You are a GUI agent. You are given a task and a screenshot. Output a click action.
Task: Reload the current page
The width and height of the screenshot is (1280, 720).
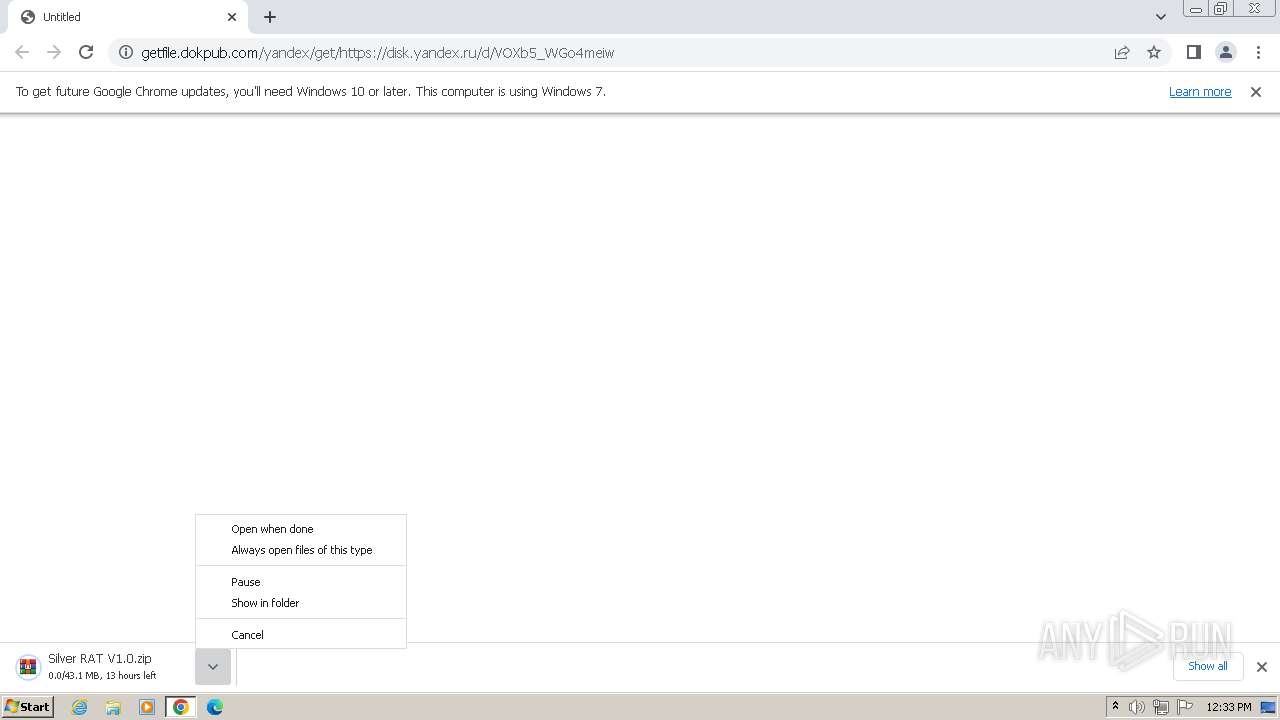(x=86, y=52)
